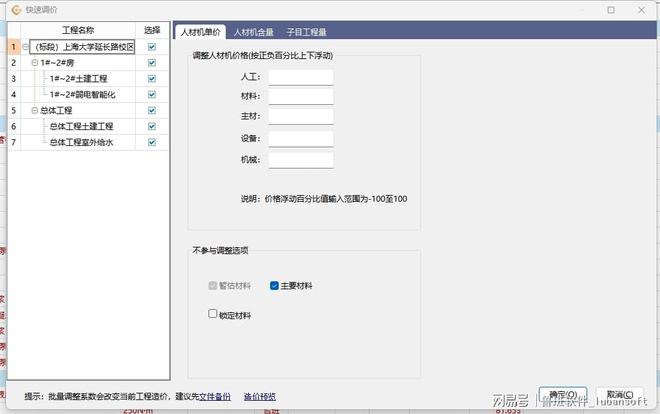Click the 主材 percentage input field
Viewport: 660px width, 414px height.
301,117
